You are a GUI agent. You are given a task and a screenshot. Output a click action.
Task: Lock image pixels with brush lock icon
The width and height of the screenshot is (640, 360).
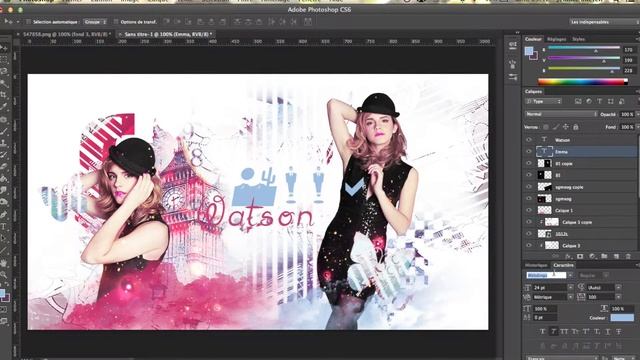556,127
